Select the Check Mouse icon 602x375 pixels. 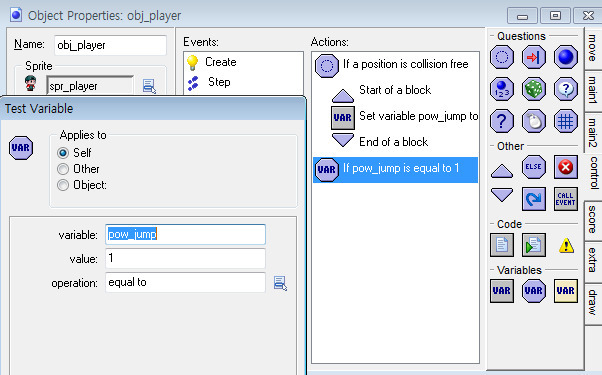(x=534, y=121)
